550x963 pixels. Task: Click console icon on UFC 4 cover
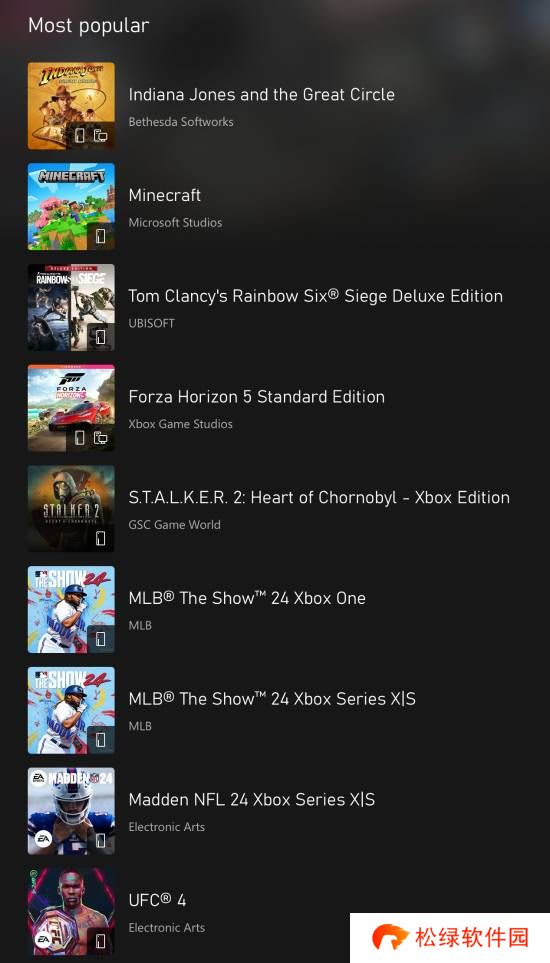(101, 942)
